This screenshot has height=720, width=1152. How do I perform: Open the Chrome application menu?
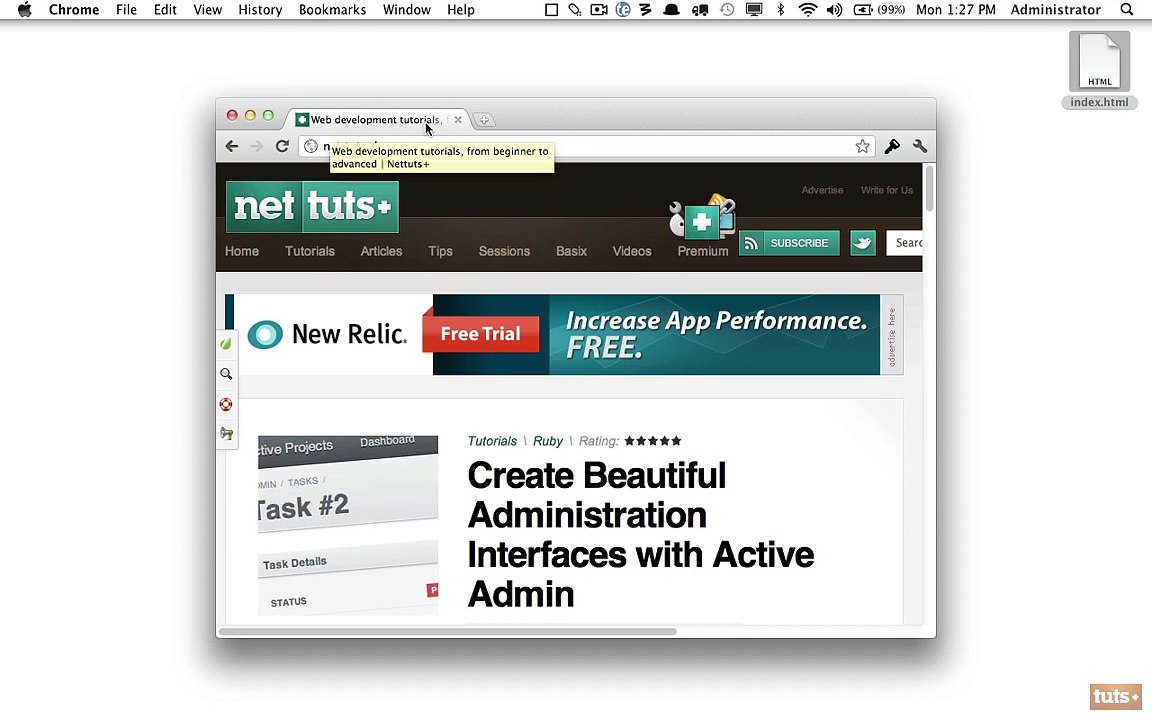pyautogui.click(x=73, y=10)
